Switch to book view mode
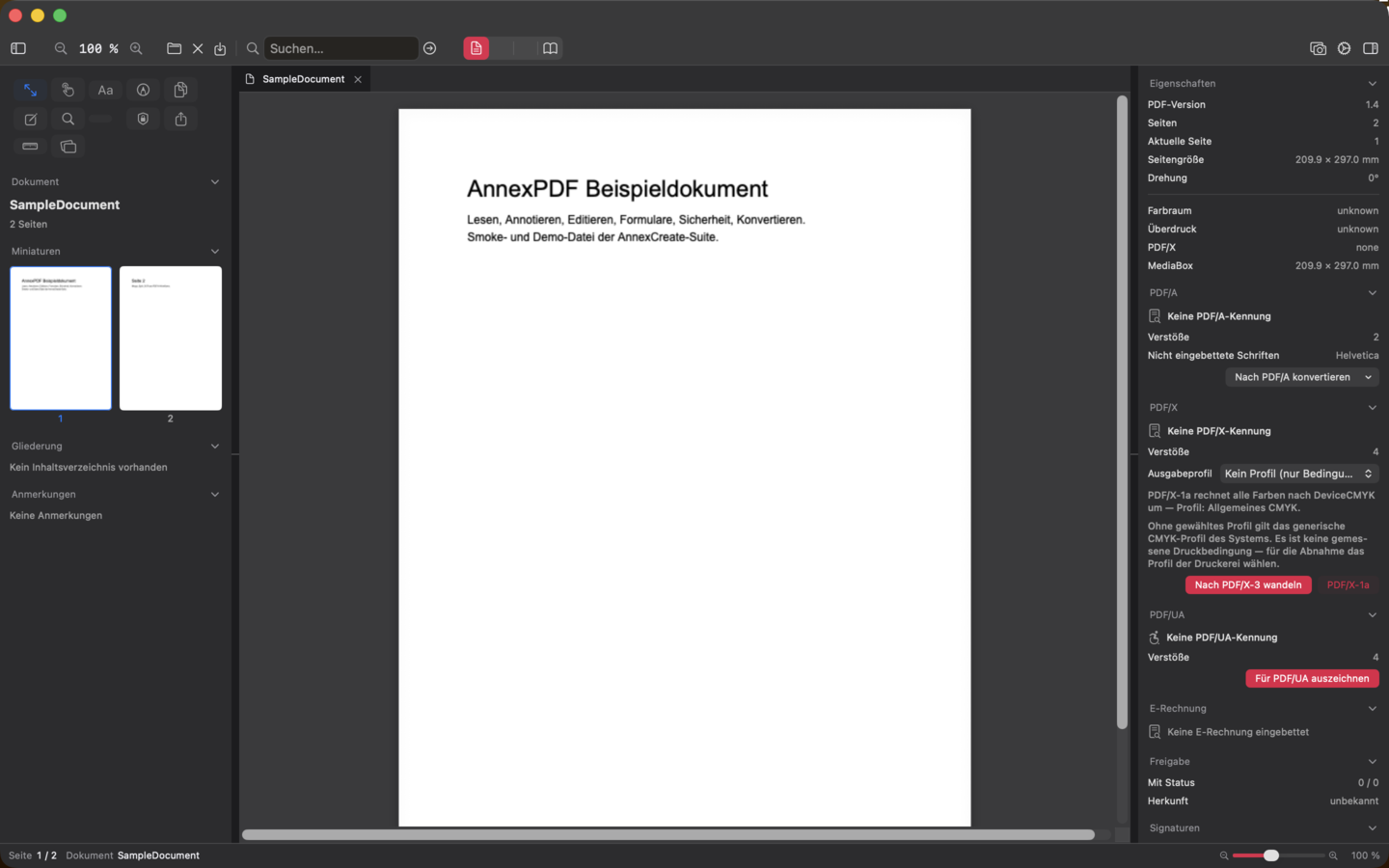Screen dimensions: 1389x868 click(550, 48)
